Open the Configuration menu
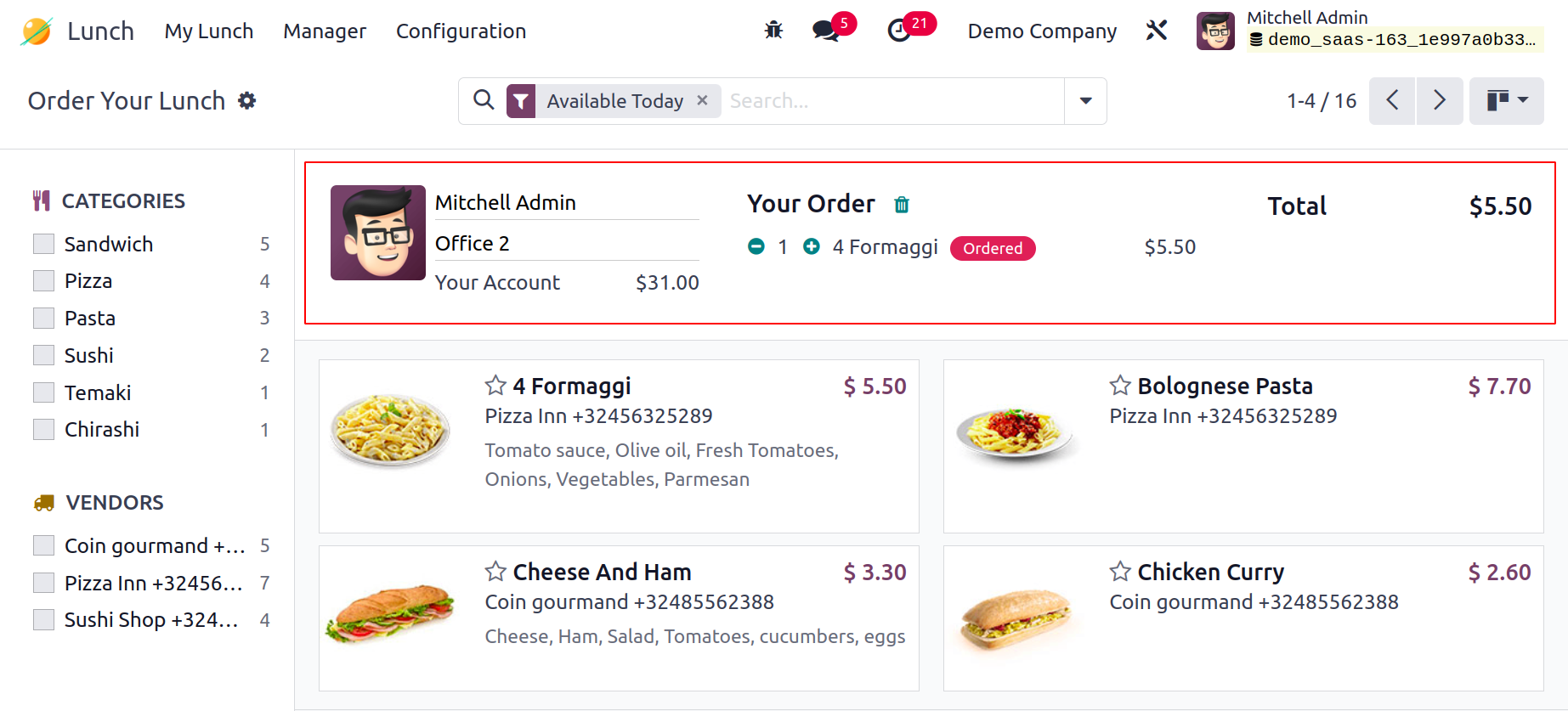 tap(461, 31)
